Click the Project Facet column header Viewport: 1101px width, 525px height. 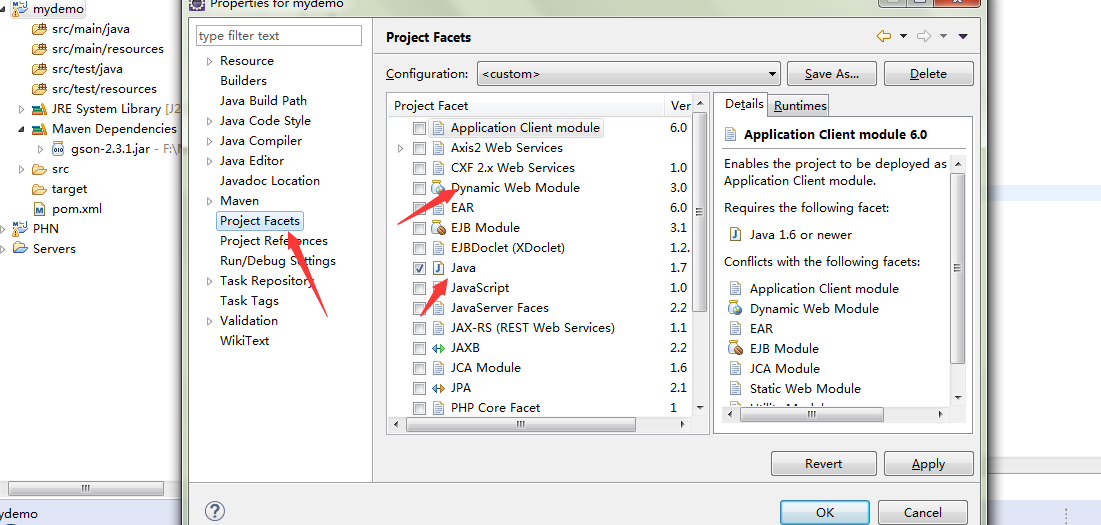point(525,106)
